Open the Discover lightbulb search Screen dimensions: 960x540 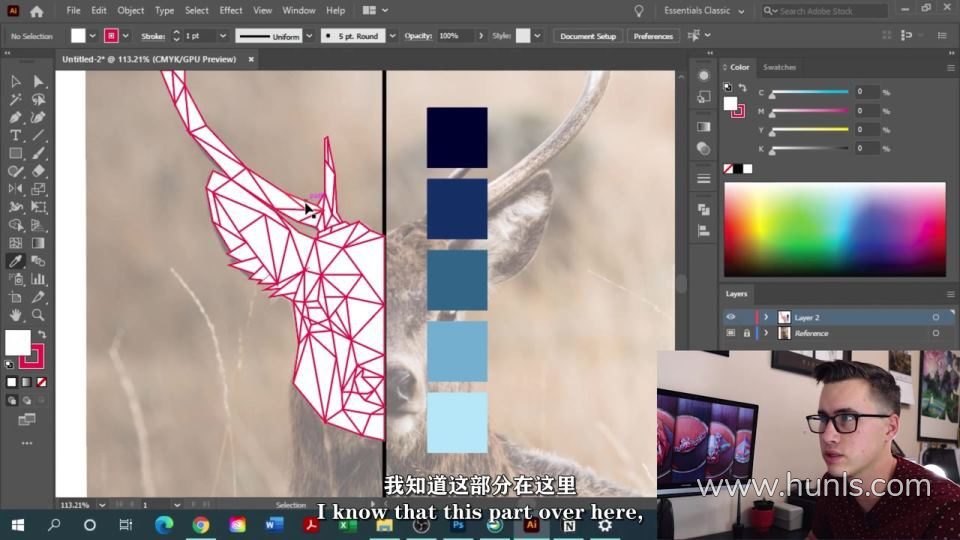point(639,11)
